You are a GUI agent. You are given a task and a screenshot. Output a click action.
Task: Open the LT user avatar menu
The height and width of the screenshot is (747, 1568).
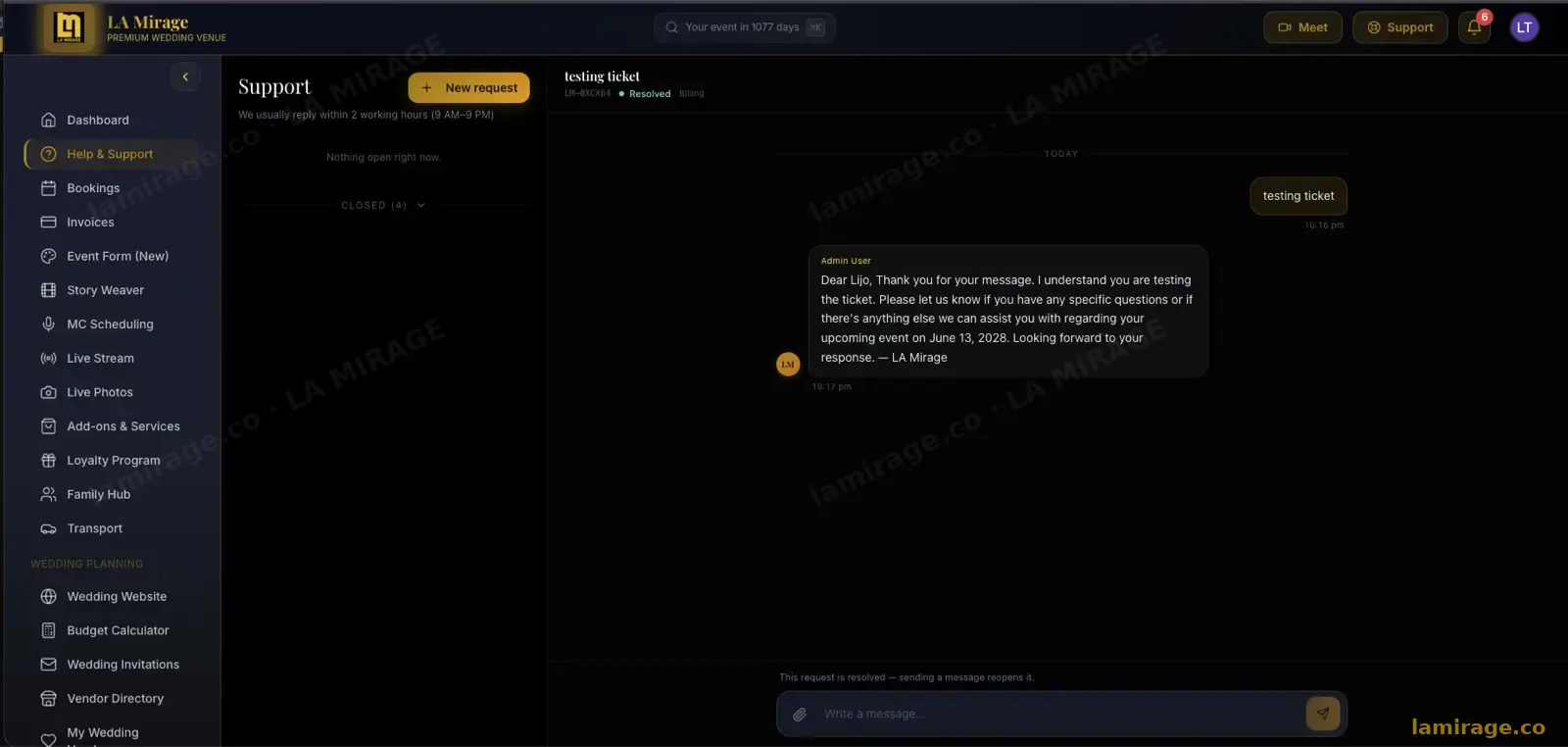(1524, 27)
